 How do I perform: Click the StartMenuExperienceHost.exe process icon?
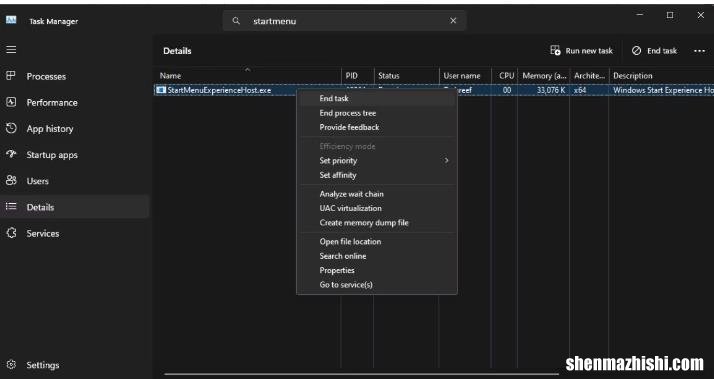(161, 90)
